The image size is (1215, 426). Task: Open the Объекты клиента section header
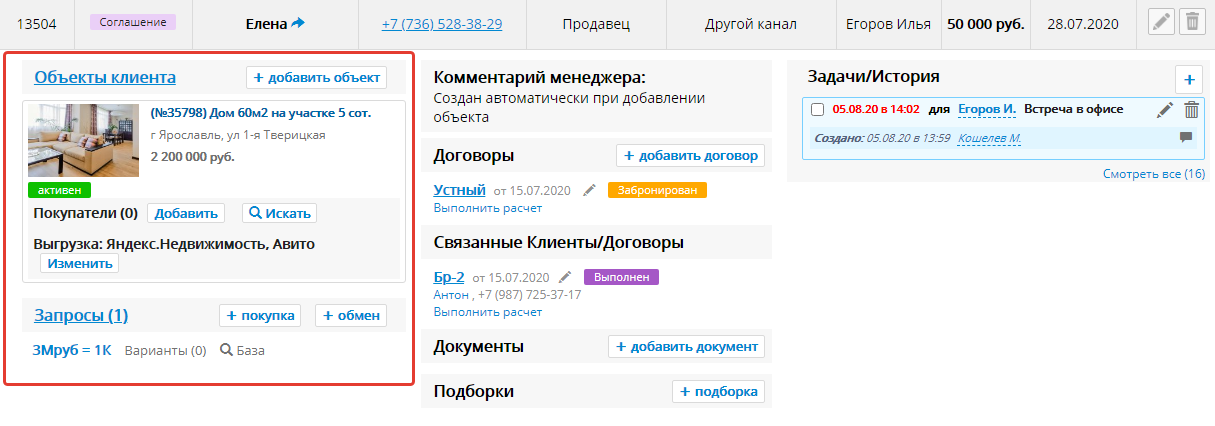[x=105, y=77]
